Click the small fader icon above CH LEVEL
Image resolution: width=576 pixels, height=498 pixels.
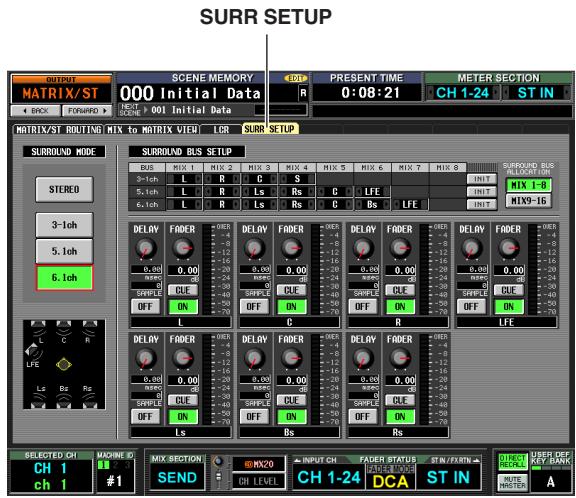(219, 476)
